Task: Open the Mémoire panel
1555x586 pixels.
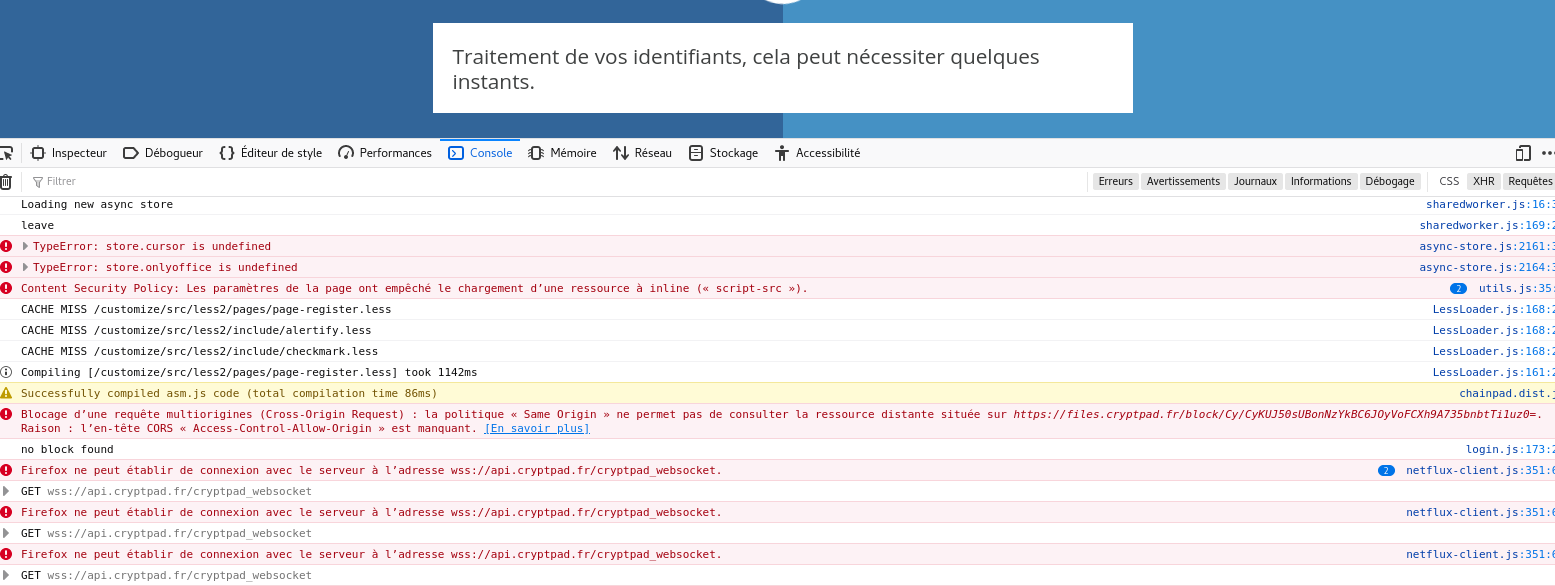Action: pyautogui.click(x=561, y=152)
